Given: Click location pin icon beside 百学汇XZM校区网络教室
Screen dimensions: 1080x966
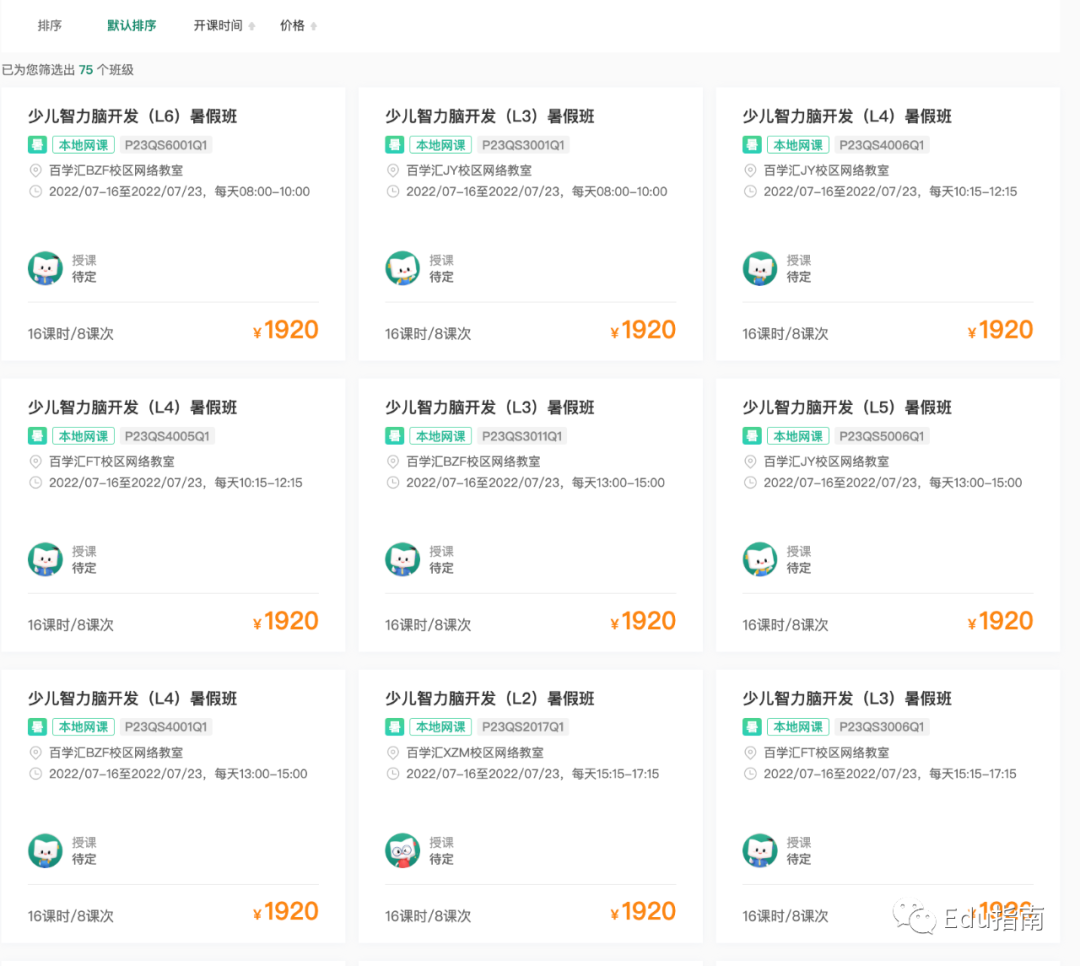Looking at the screenshot, I should (393, 753).
